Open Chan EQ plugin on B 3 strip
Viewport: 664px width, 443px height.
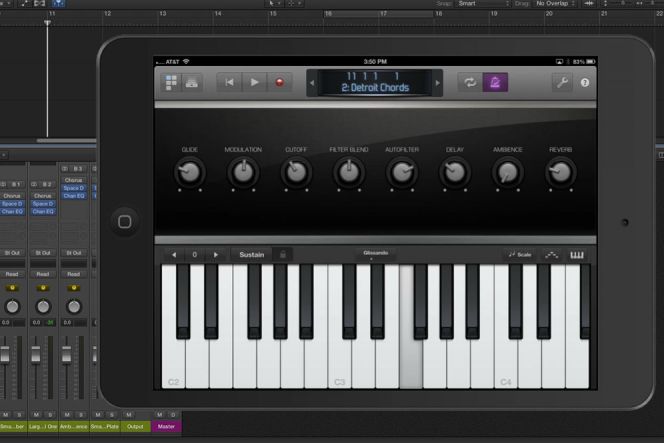click(74, 196)
